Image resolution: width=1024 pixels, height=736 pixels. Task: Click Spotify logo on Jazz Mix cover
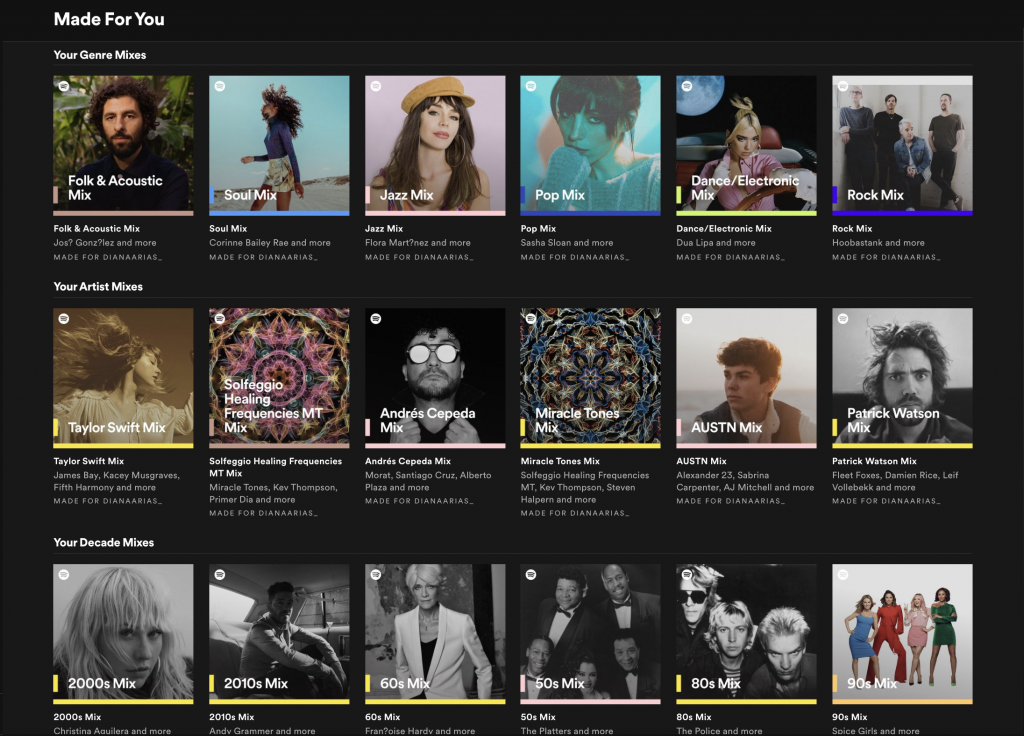click(x=376, y=86)
